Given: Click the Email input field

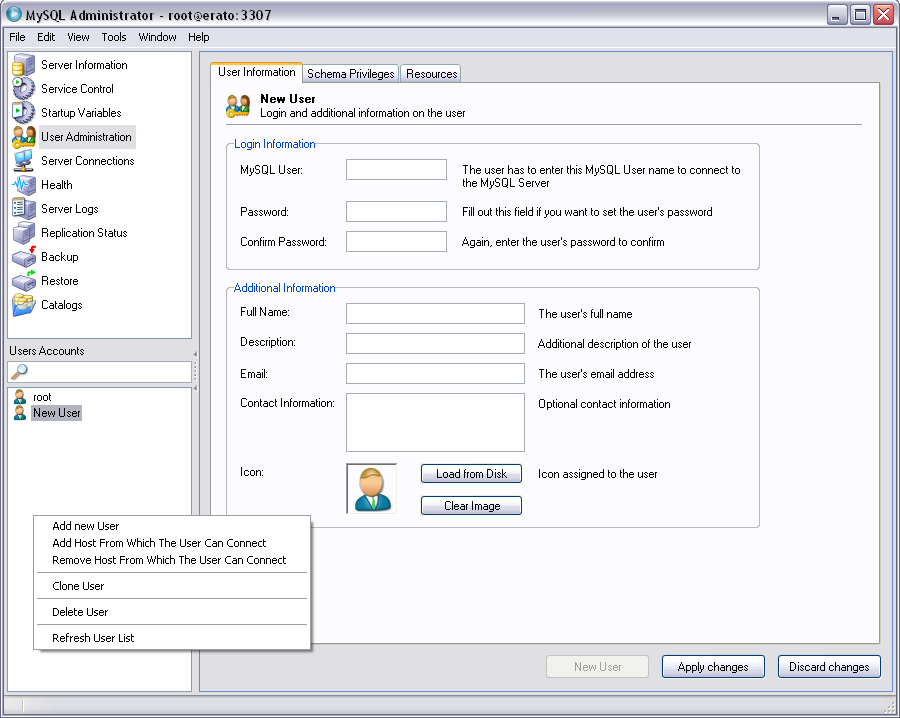Looking at the screenshot, I should 435,374.
